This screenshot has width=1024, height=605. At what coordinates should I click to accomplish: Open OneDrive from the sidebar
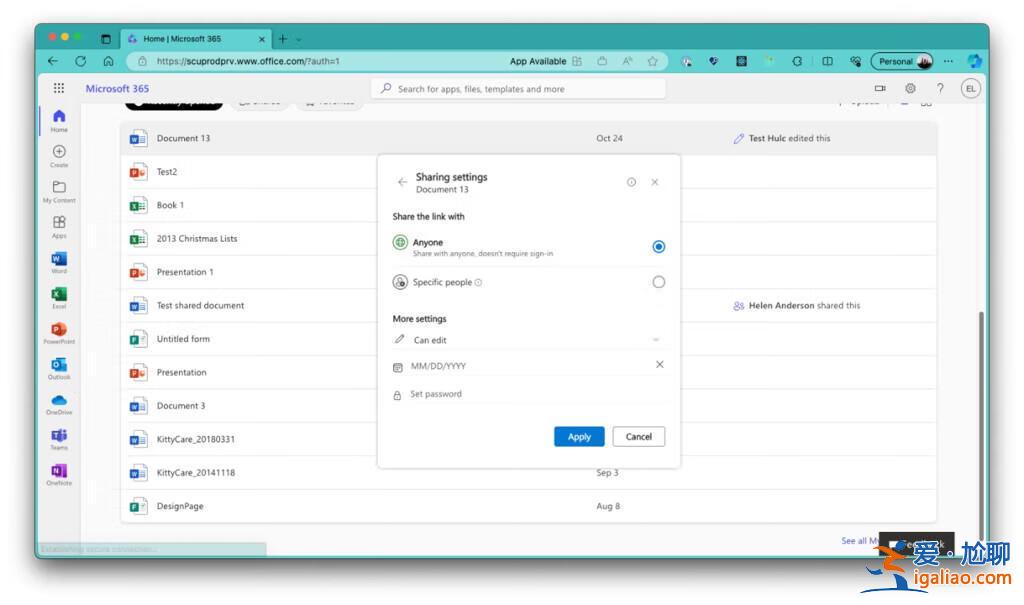59,402
